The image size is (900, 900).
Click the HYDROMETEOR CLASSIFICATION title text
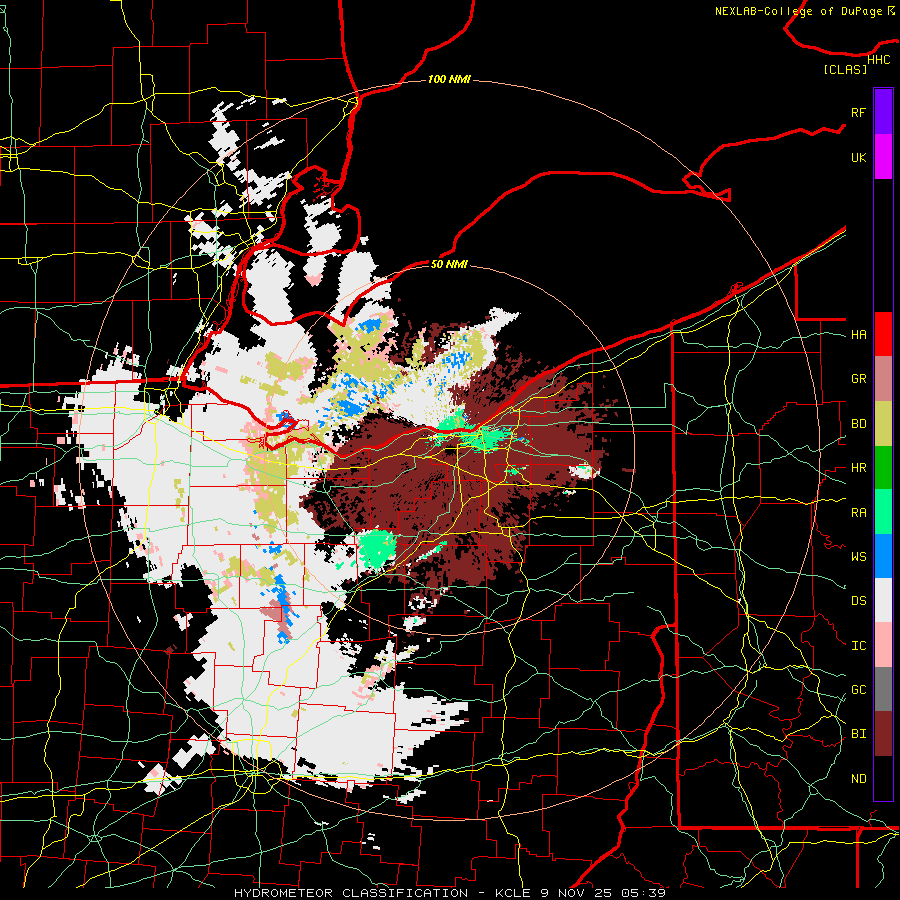pyautogui.click(x=351, y=893)
